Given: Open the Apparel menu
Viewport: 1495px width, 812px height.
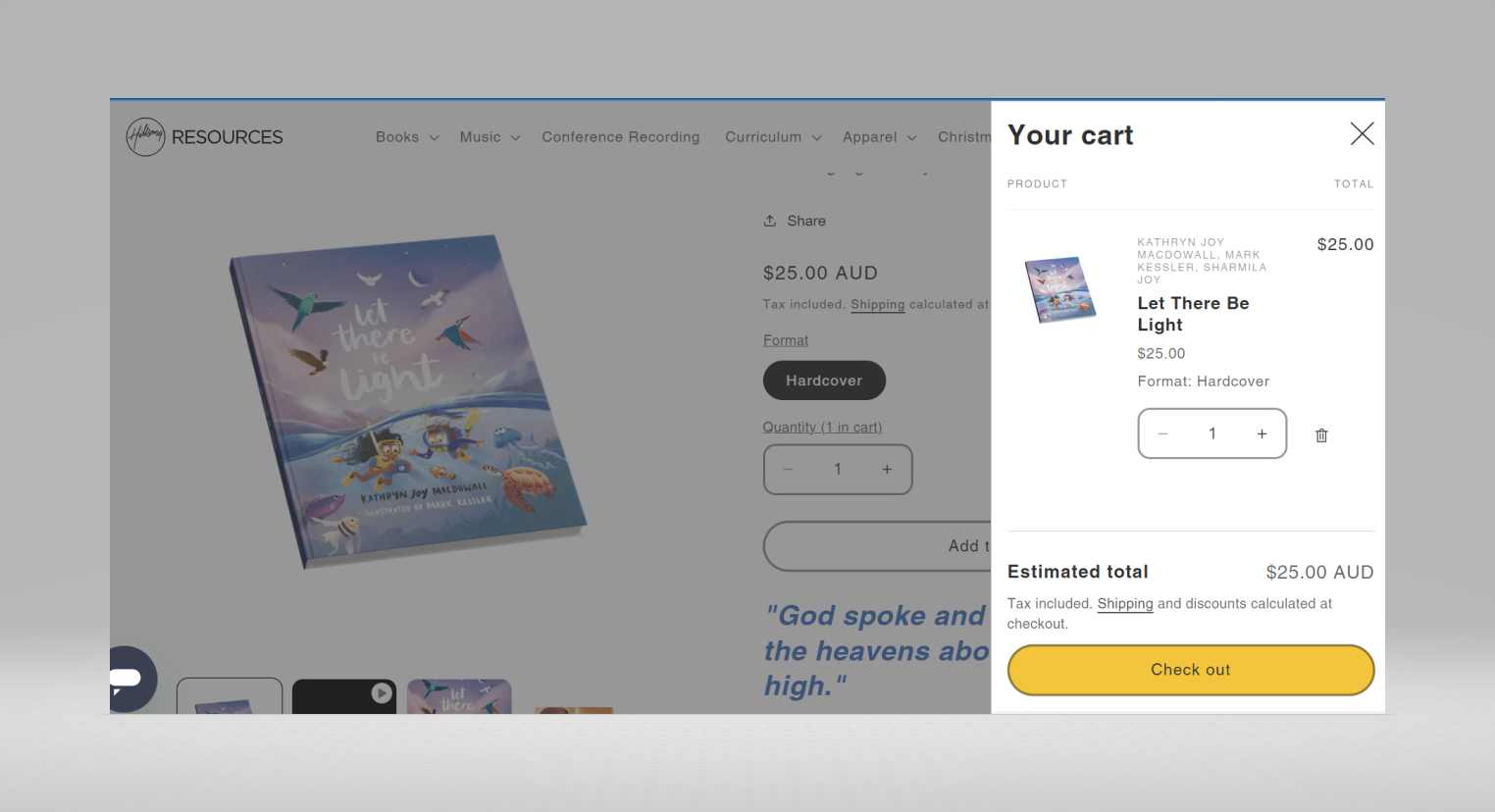Looking at the screenshot, I should tap(879, 137).
